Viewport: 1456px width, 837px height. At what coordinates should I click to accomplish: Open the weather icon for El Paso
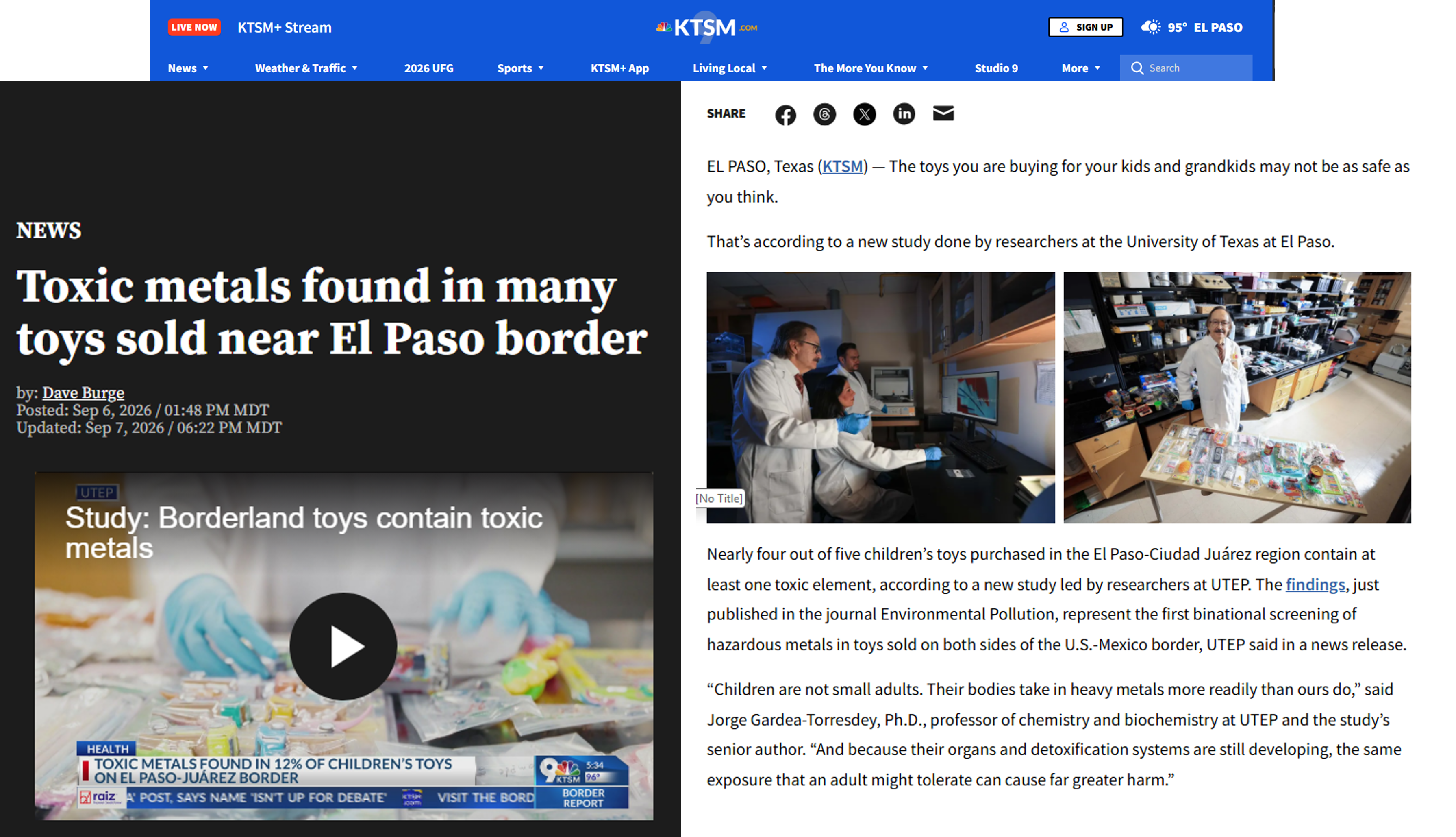coord(1150,27)
